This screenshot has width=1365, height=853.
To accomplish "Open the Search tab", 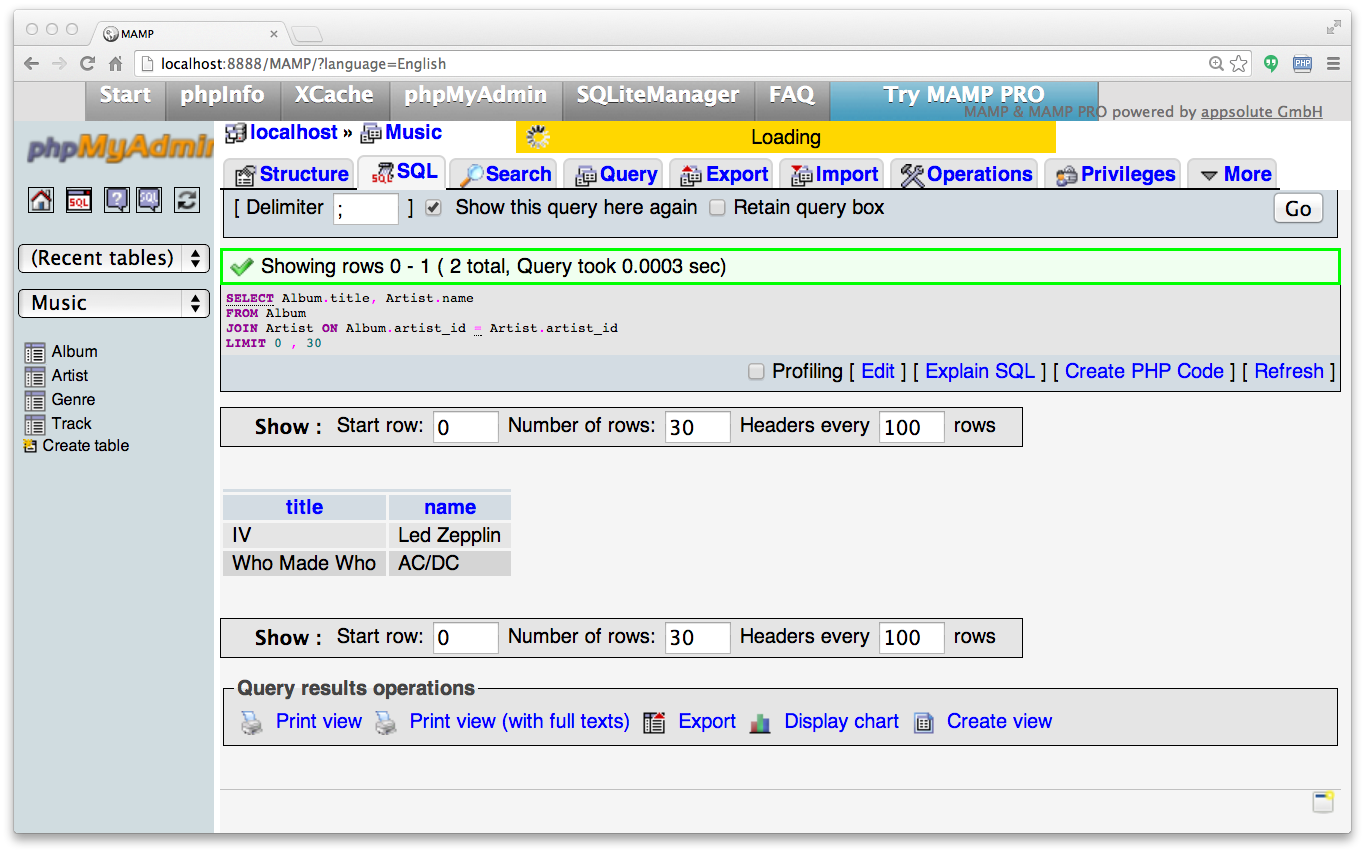I will point(505,174).
